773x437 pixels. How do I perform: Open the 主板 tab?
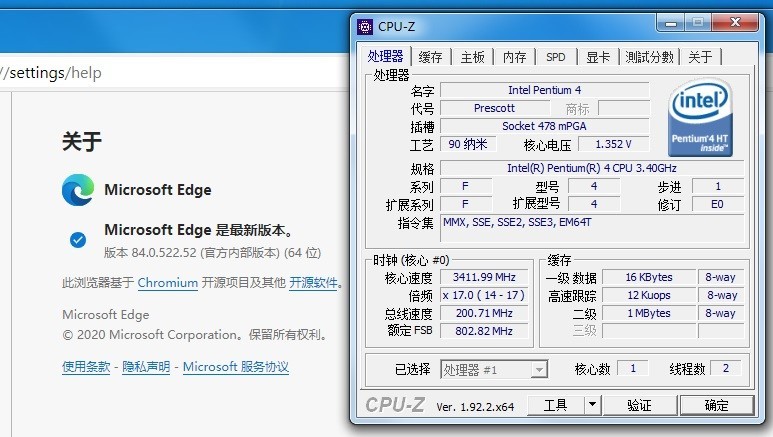pyautogui.click(x=473, y=57)
